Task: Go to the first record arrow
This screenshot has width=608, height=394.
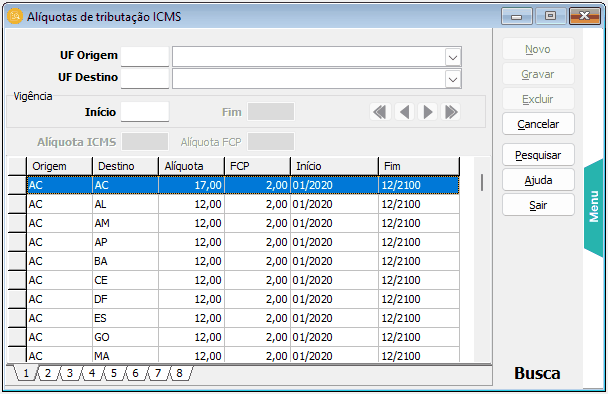Action: click(380, 112)
